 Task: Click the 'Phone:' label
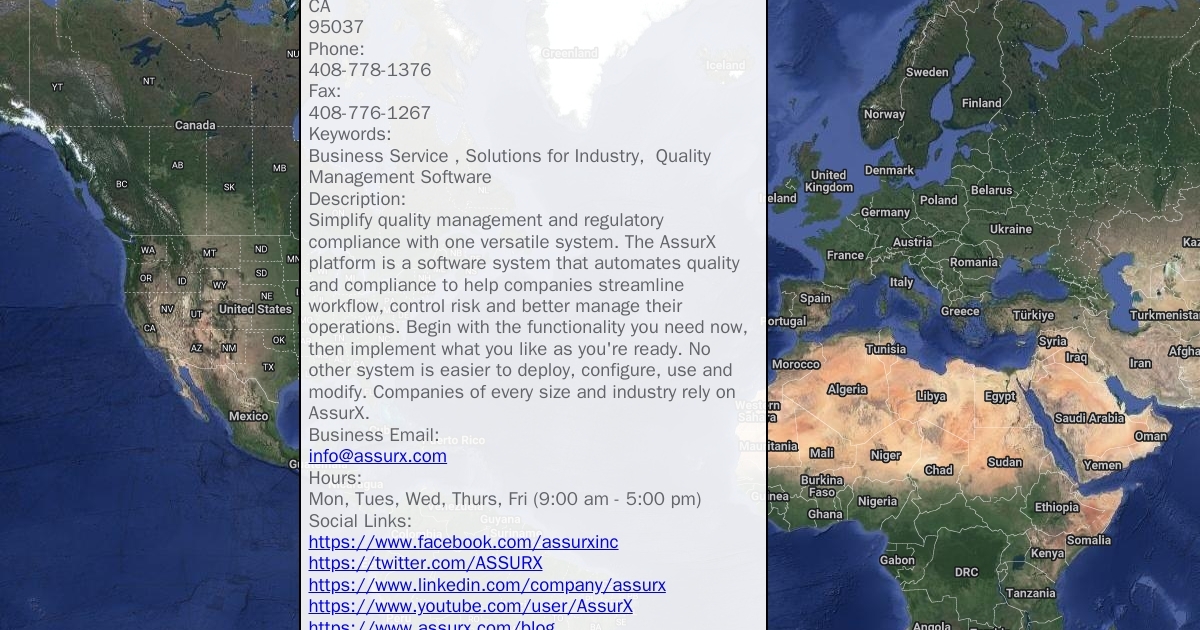coord(336,49)
